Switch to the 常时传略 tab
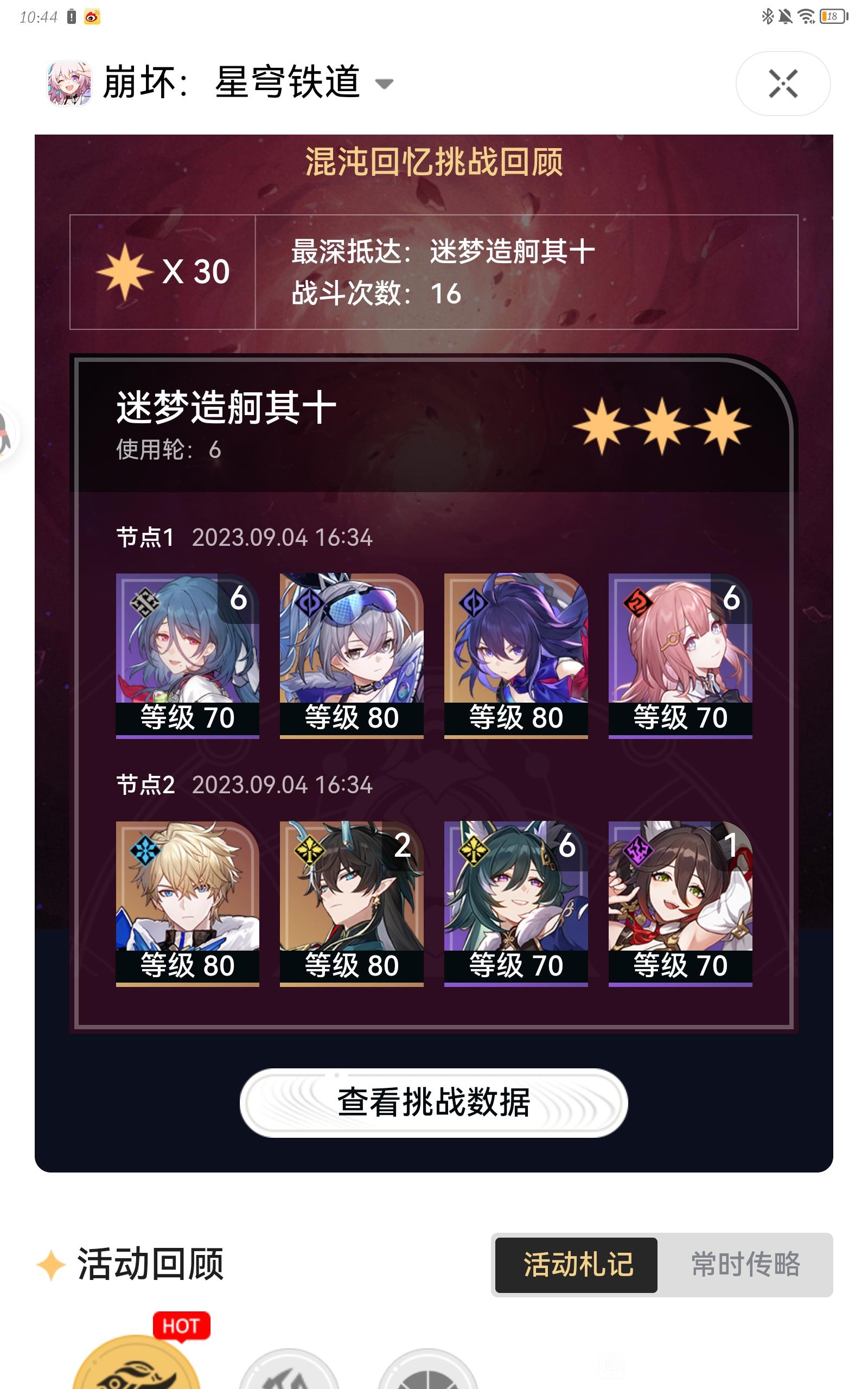 (x=745, y=1264)
